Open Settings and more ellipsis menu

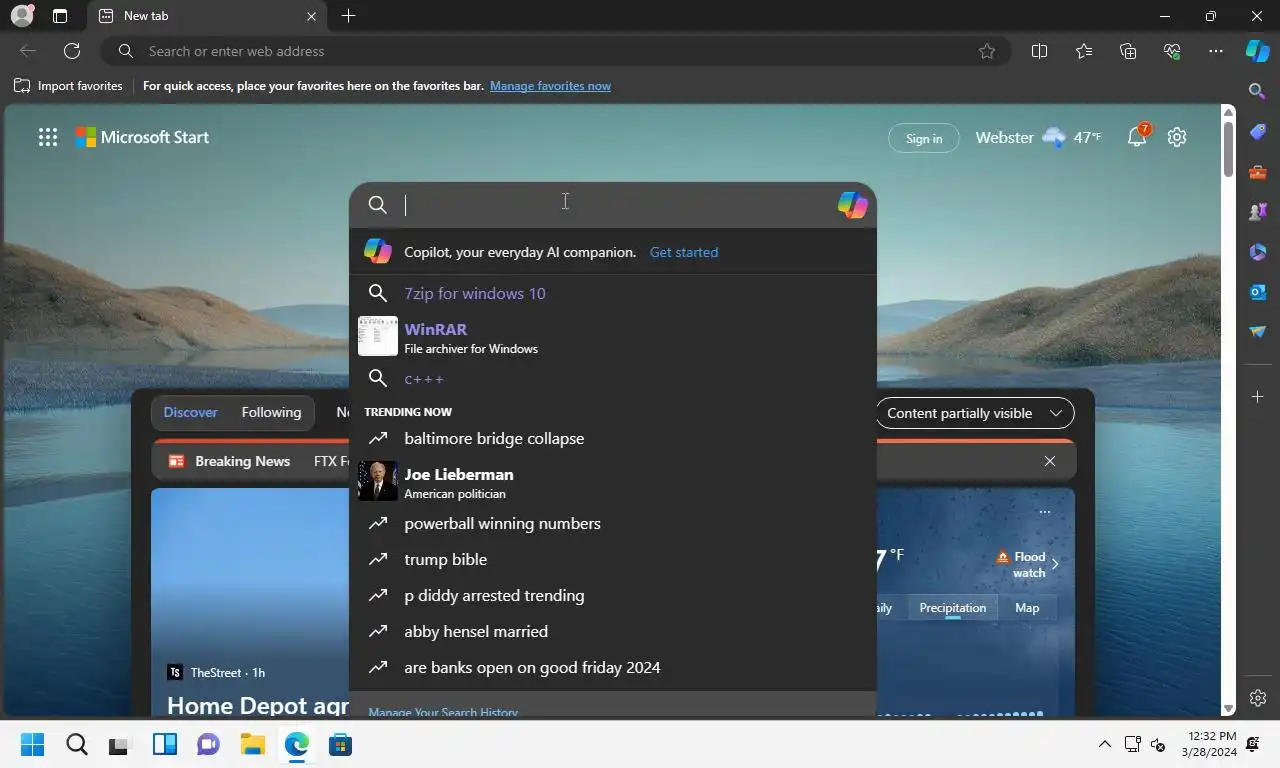pyautogui.click(x=1216, y=51)
